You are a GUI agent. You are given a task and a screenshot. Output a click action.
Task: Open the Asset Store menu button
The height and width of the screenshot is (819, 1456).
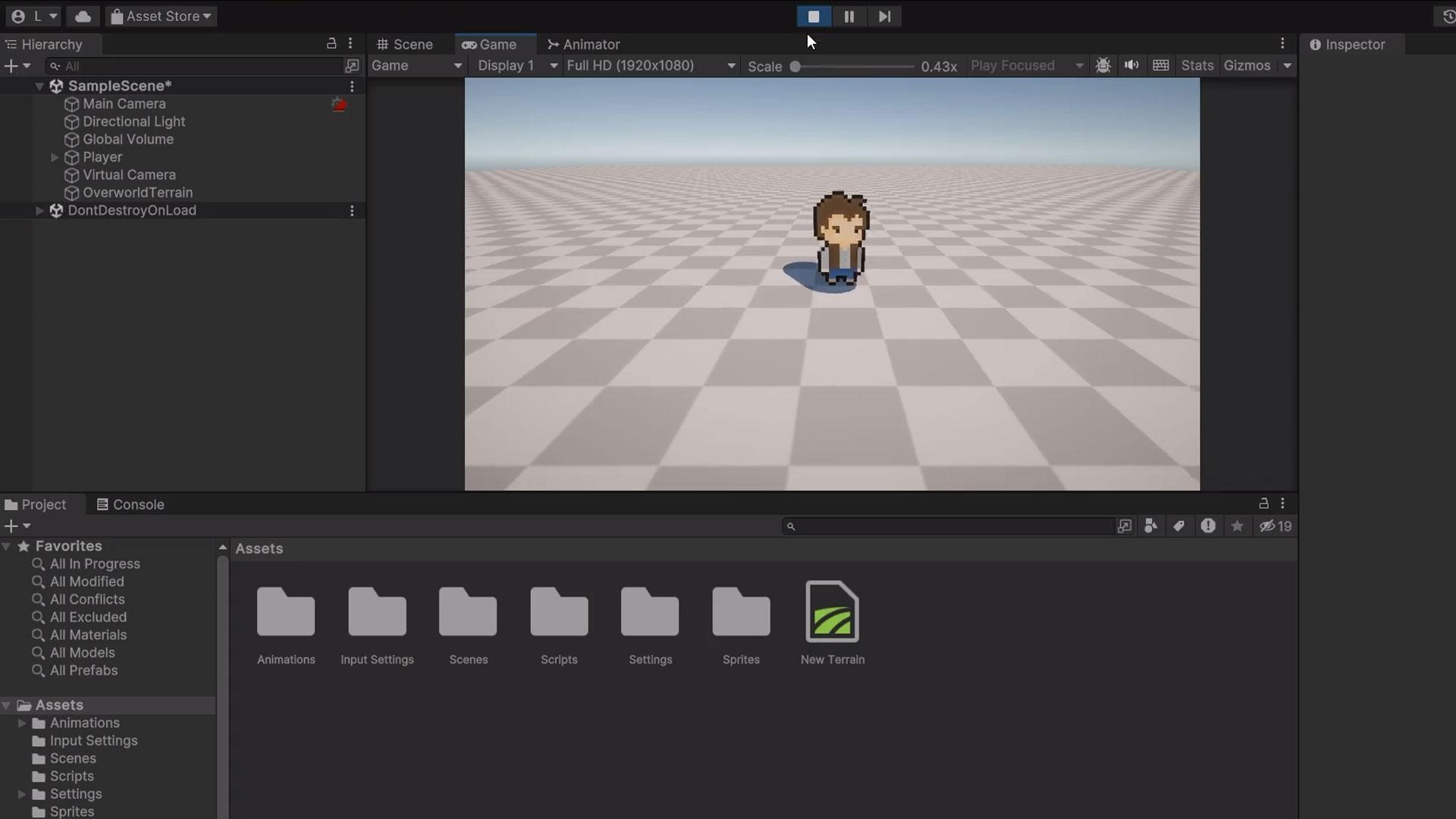161,17
